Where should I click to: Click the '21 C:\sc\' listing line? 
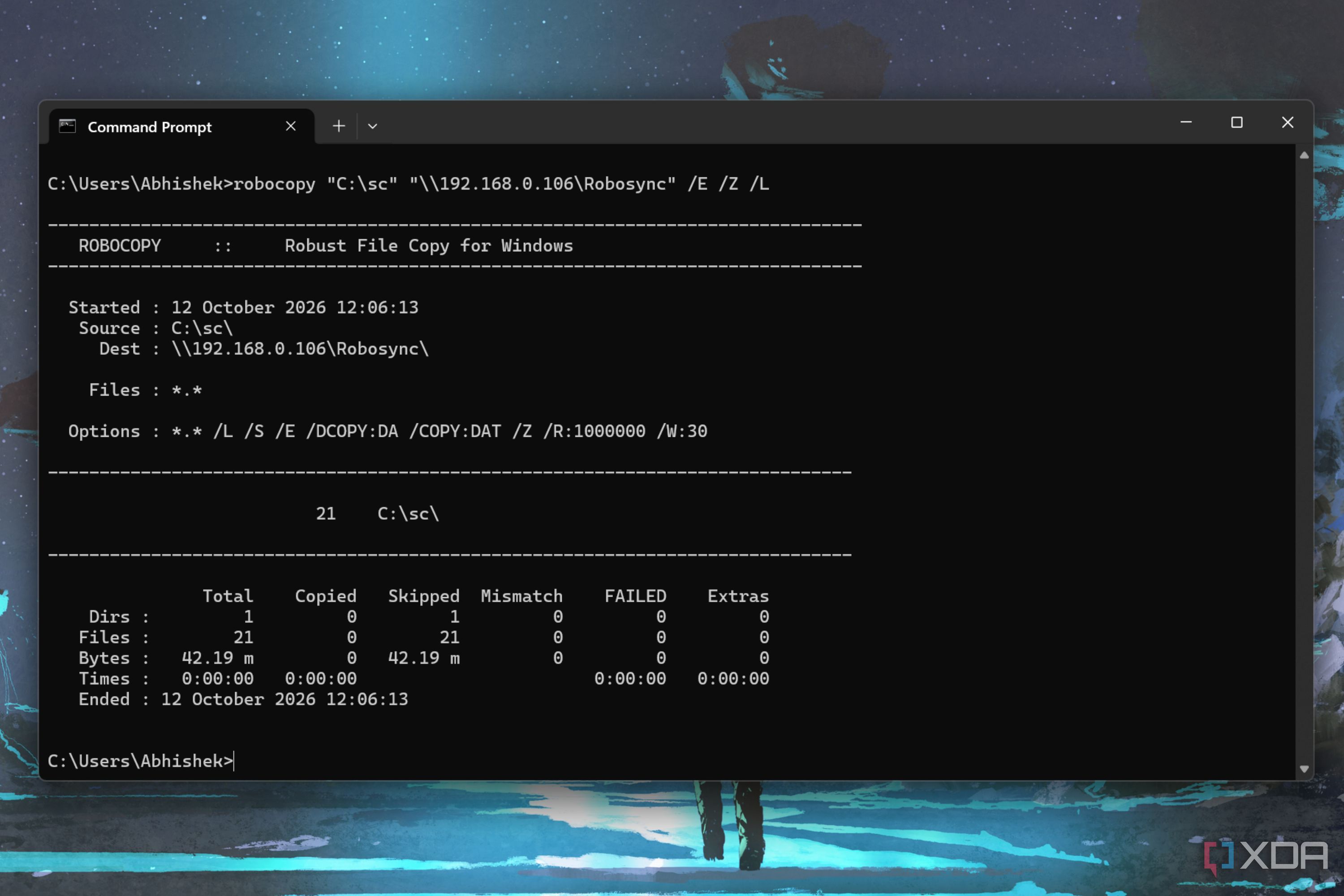click(x=377, y=514)
